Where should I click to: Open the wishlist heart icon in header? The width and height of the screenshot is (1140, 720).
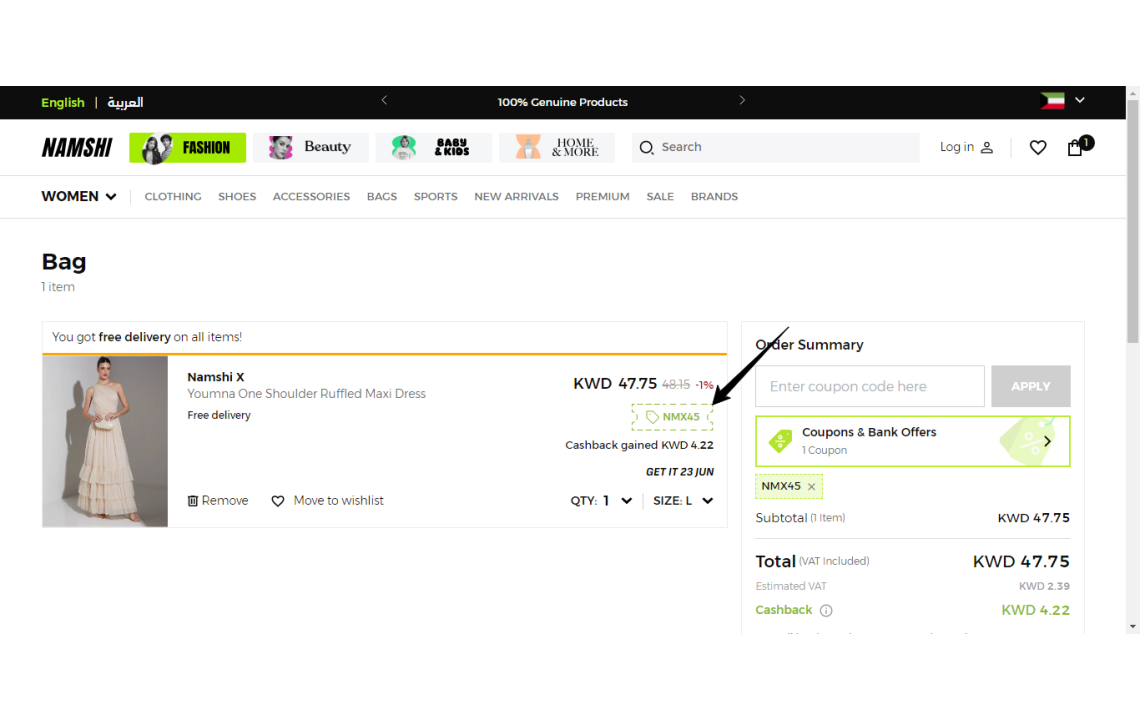click(x=1037, y=148)
